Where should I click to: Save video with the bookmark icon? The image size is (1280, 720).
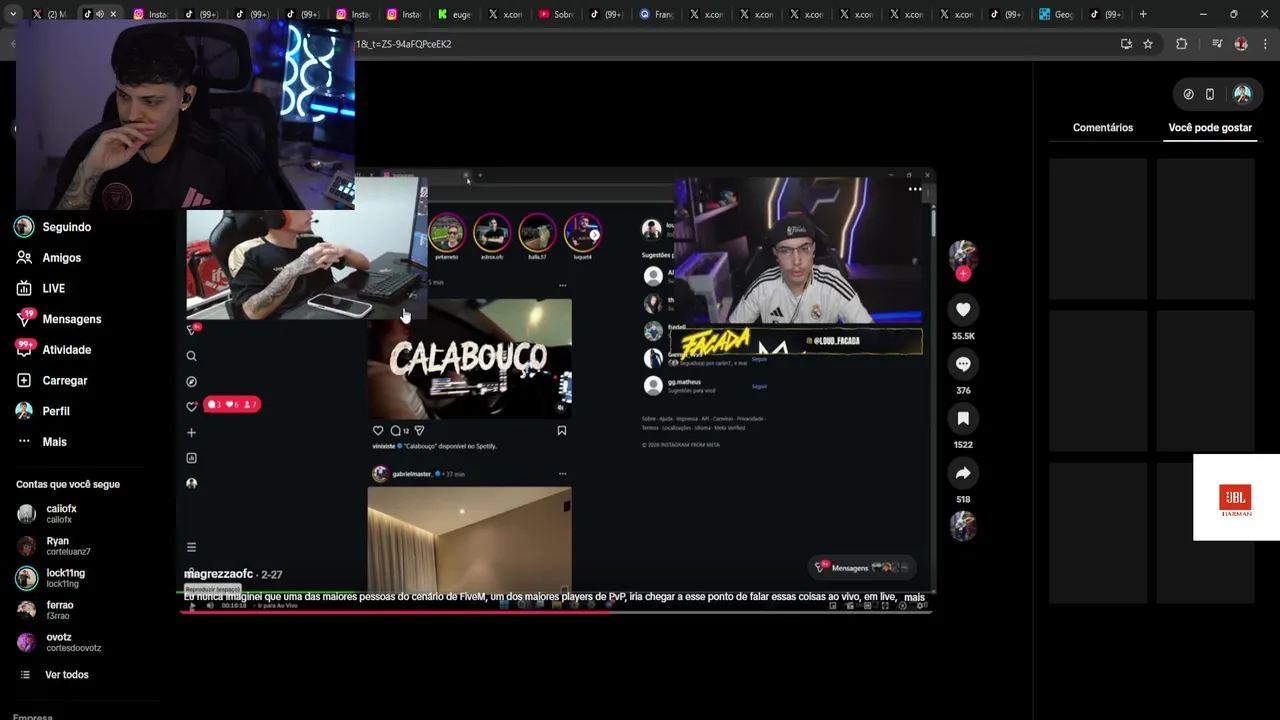pos(963,418)
